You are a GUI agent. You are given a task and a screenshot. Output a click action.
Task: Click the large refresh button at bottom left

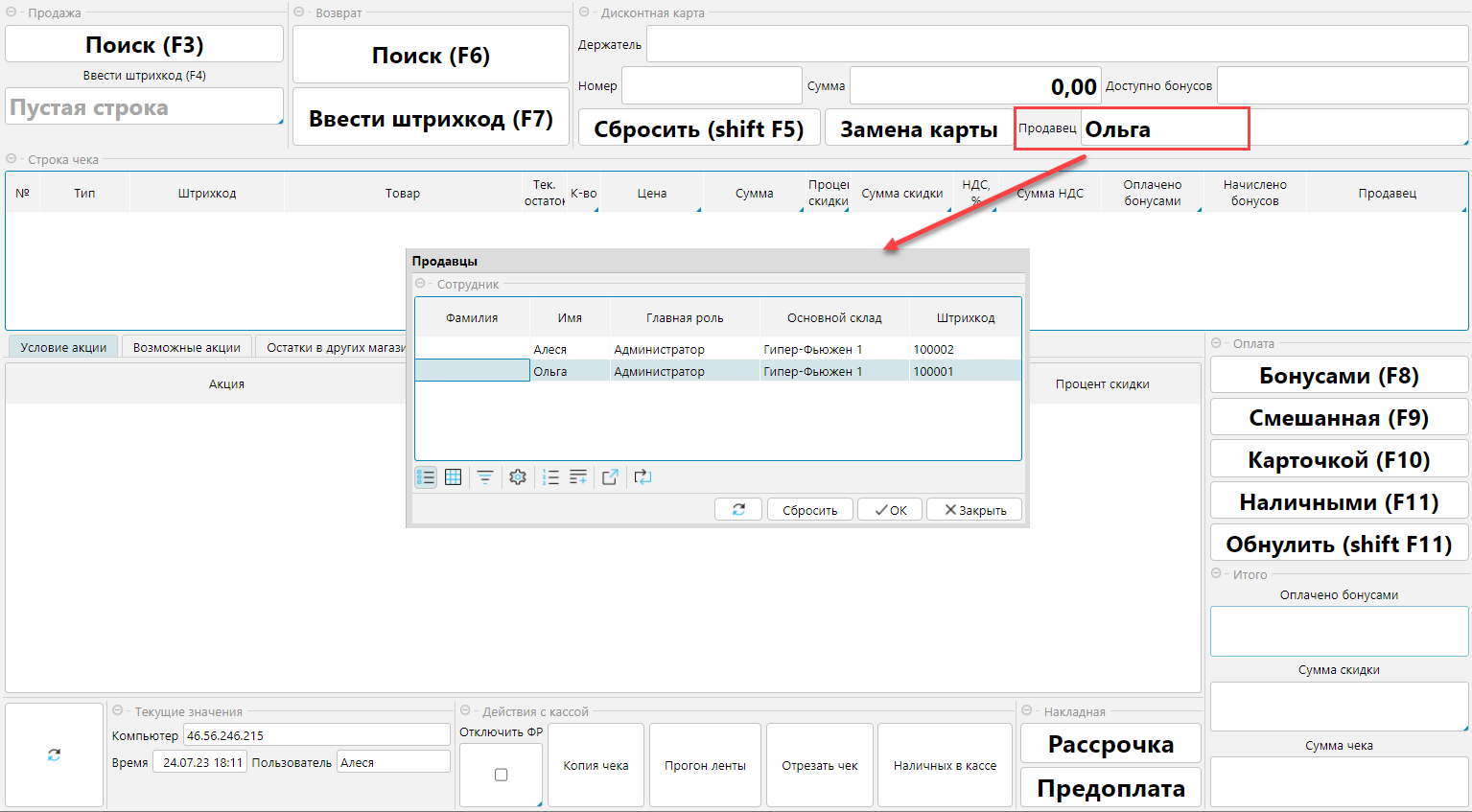[x=54, y=755]
